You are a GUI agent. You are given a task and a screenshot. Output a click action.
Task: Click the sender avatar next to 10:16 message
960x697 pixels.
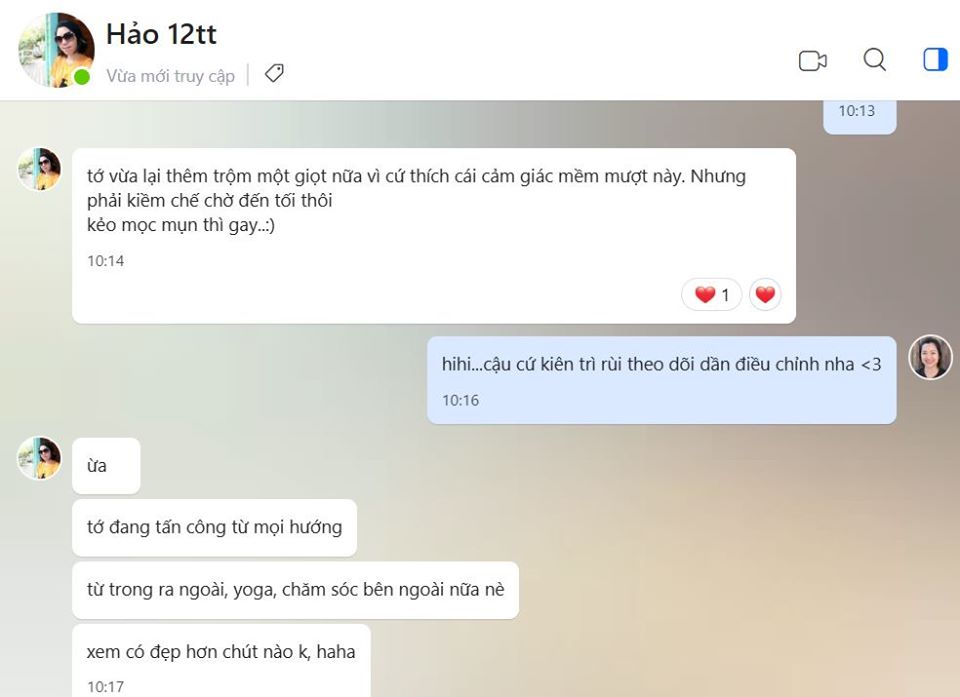pyautogui.click(x=930, y=357)
